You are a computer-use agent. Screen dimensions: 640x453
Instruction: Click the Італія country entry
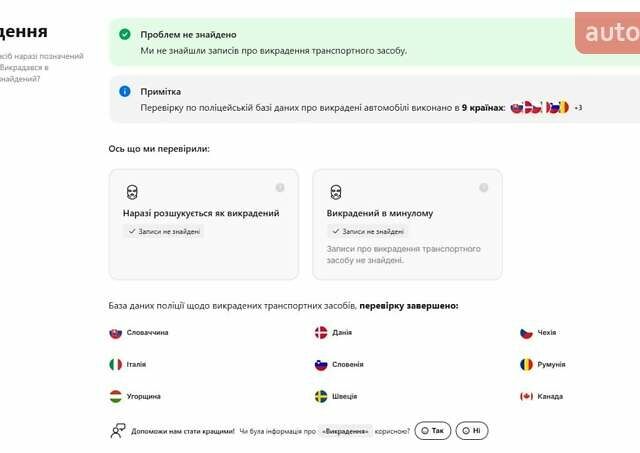click(136, 365)
